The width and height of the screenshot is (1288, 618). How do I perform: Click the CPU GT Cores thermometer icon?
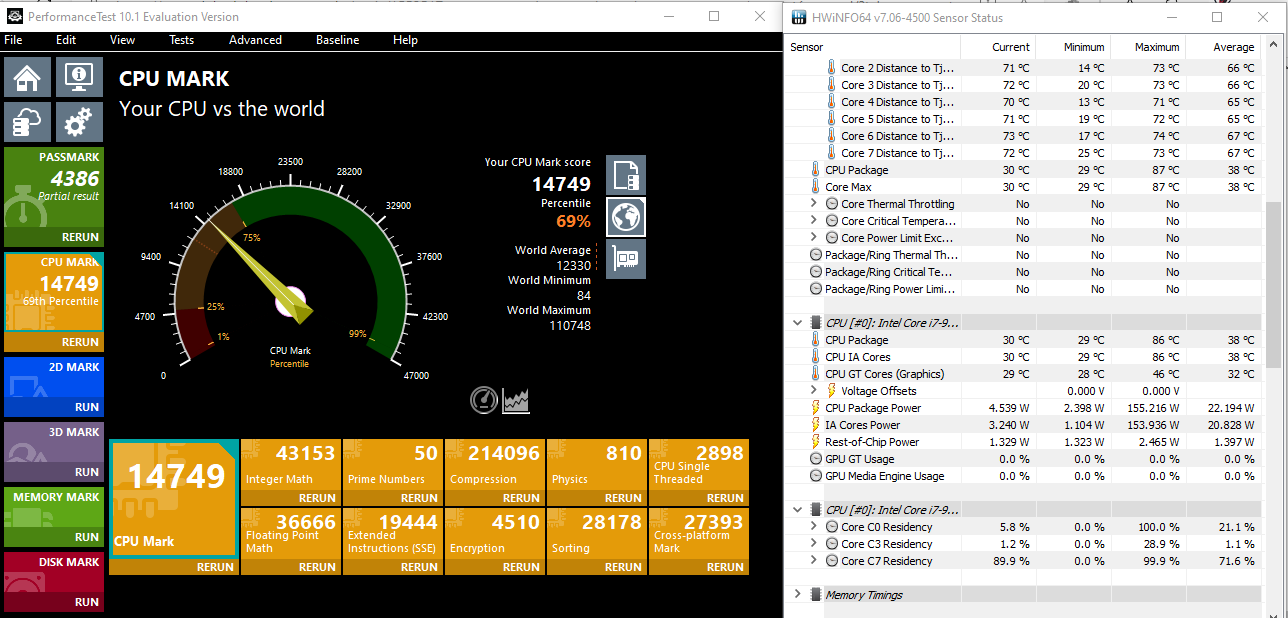[x=816, y=374]
